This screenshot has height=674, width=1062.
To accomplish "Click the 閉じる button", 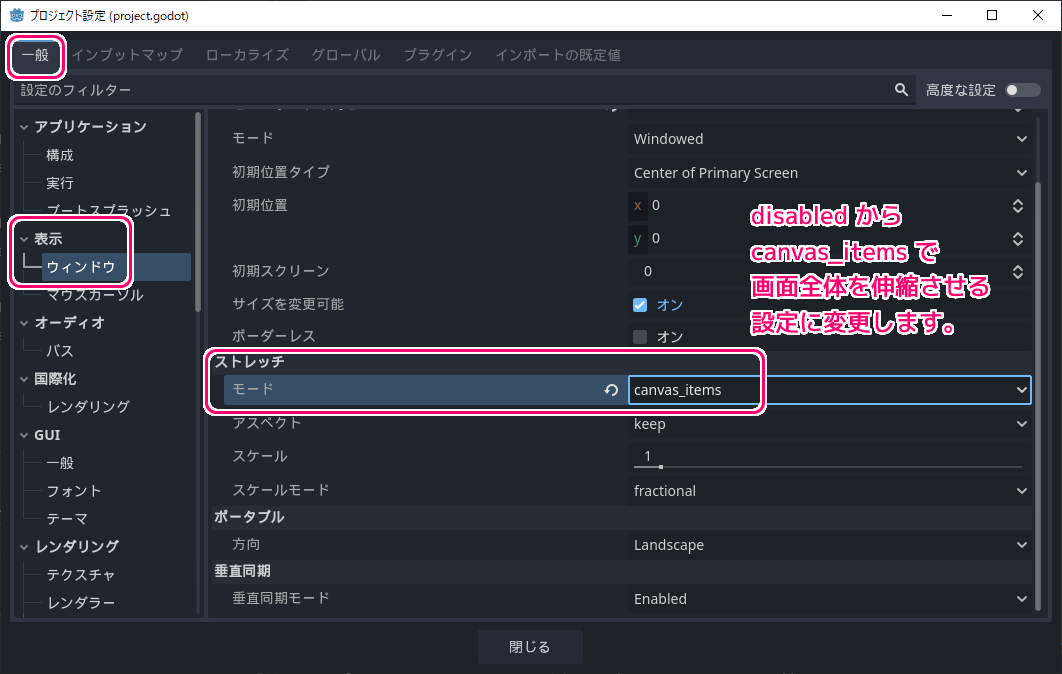I will [530, 647].
